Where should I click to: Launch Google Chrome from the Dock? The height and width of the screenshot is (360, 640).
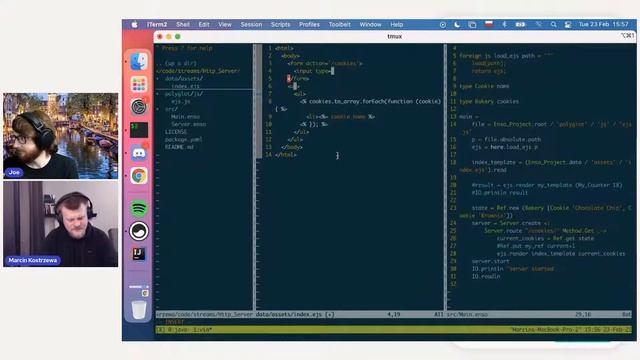point(139,176)
